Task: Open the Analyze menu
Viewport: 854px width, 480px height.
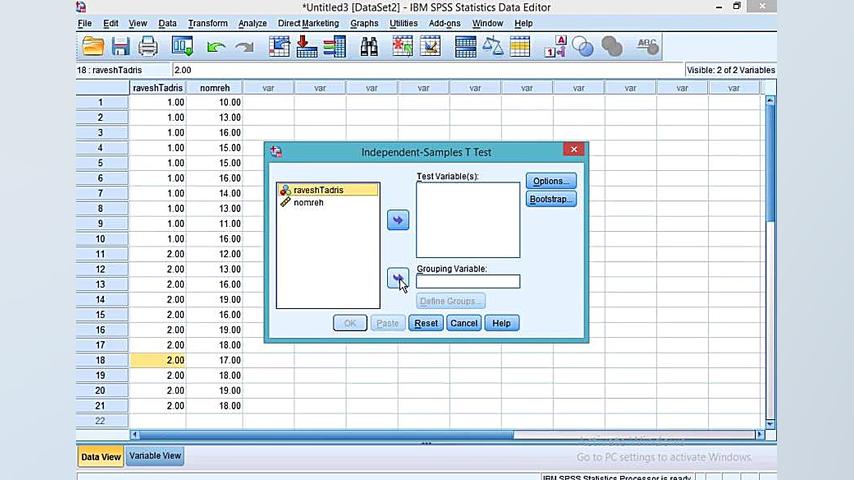Action: 252,23
